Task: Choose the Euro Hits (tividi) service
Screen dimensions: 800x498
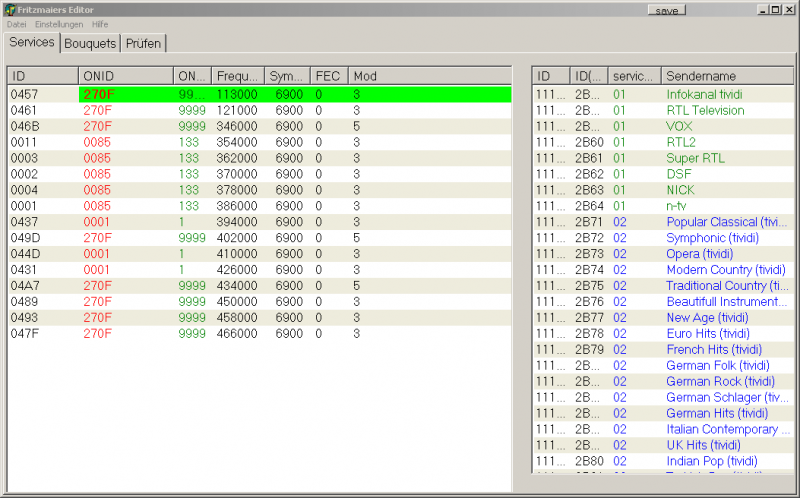Action: click(x=707, y=334)
